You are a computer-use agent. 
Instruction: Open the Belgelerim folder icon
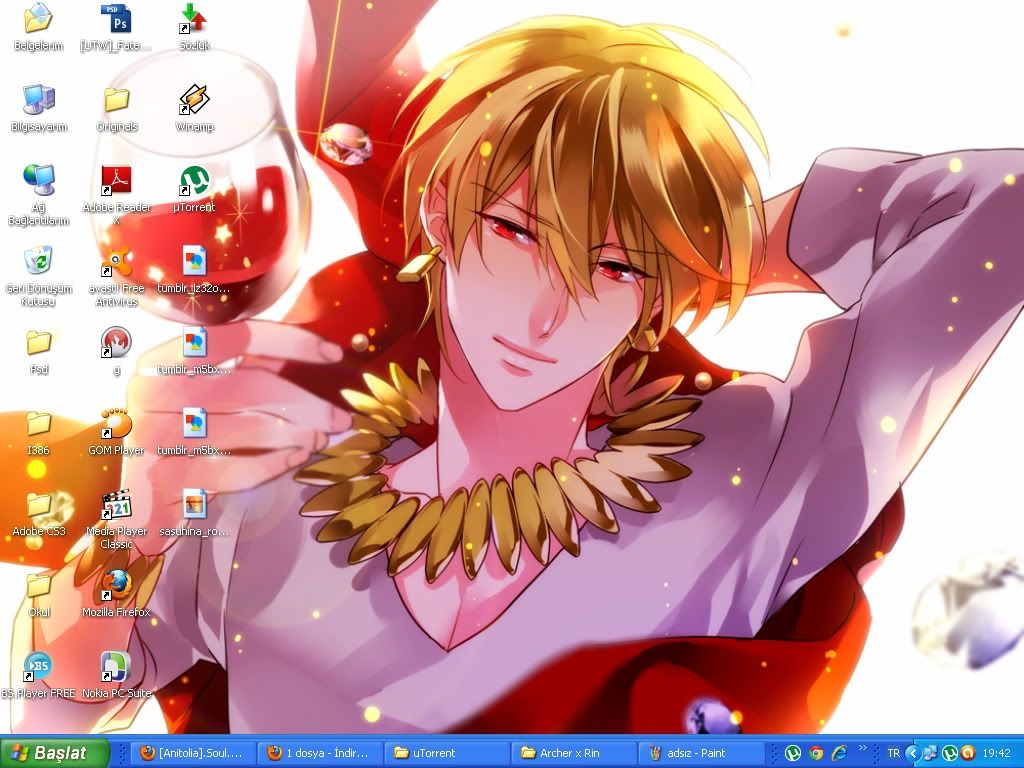click(38, 27)
